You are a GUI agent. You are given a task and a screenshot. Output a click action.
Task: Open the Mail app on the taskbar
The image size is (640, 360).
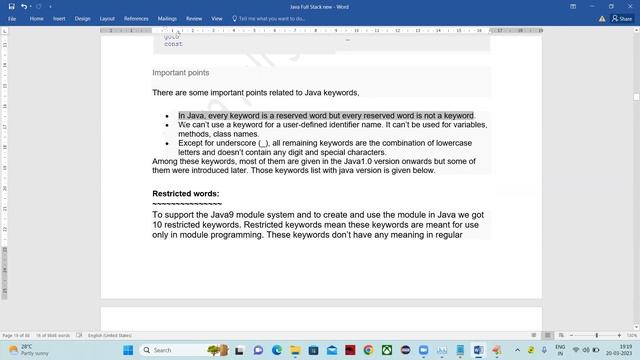coord(332,350)
